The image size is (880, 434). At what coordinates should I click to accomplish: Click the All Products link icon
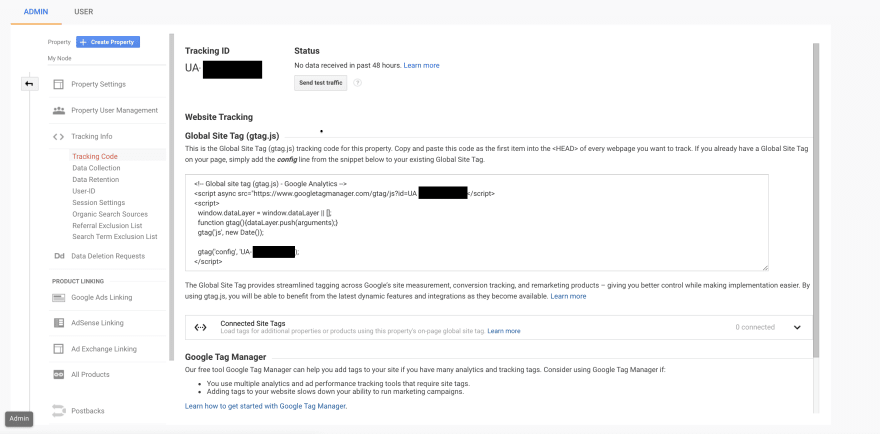click(59, 374)
